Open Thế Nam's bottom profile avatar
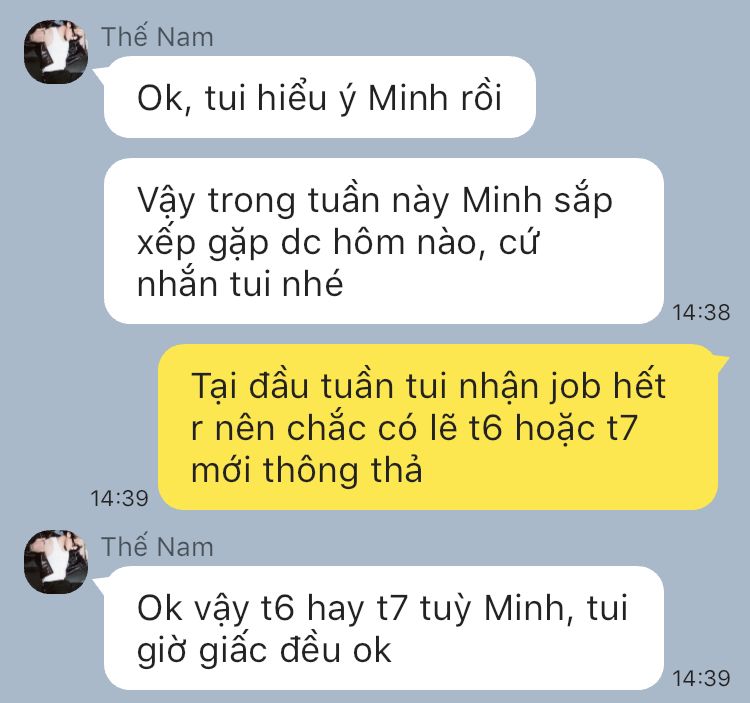750x703 pixels. point(56,561)
